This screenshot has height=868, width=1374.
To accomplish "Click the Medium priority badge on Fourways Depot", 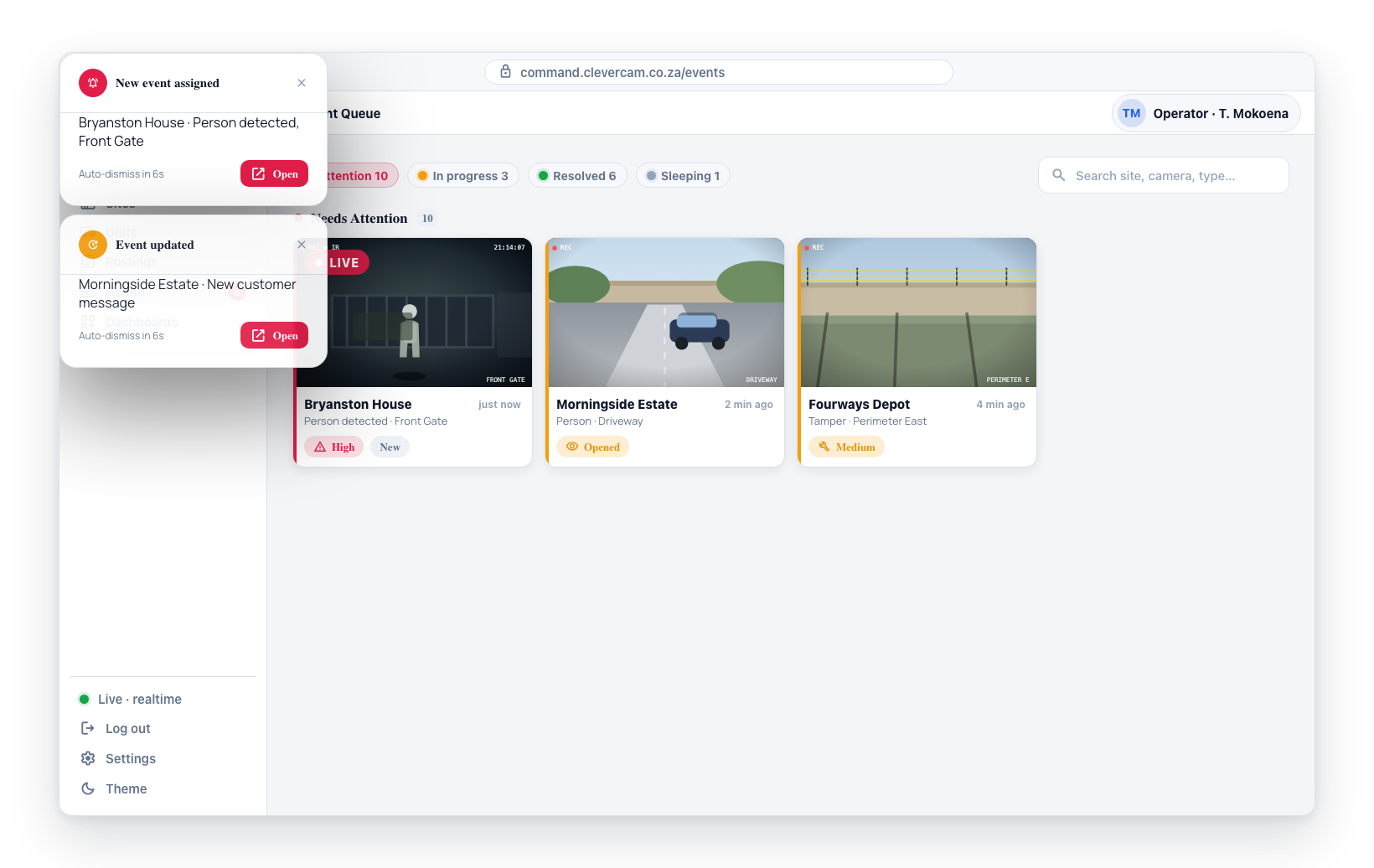I will [846, 447].
